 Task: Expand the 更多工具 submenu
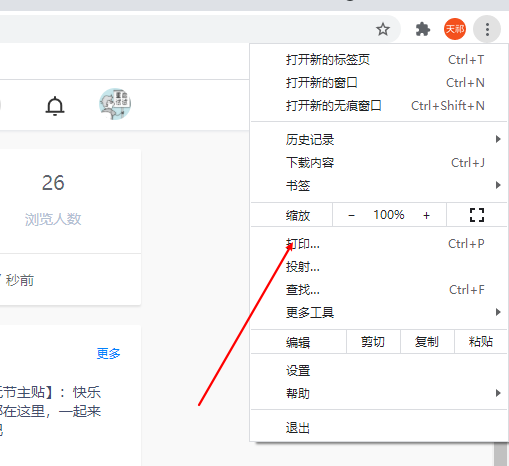379,313
